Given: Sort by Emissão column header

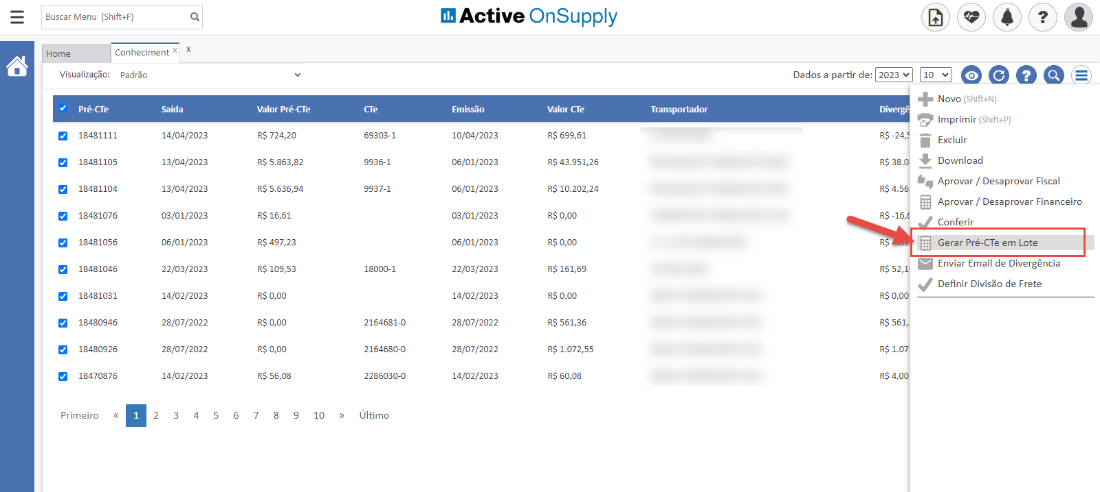Looking at the screenshot, I should (x=468, y=109).
